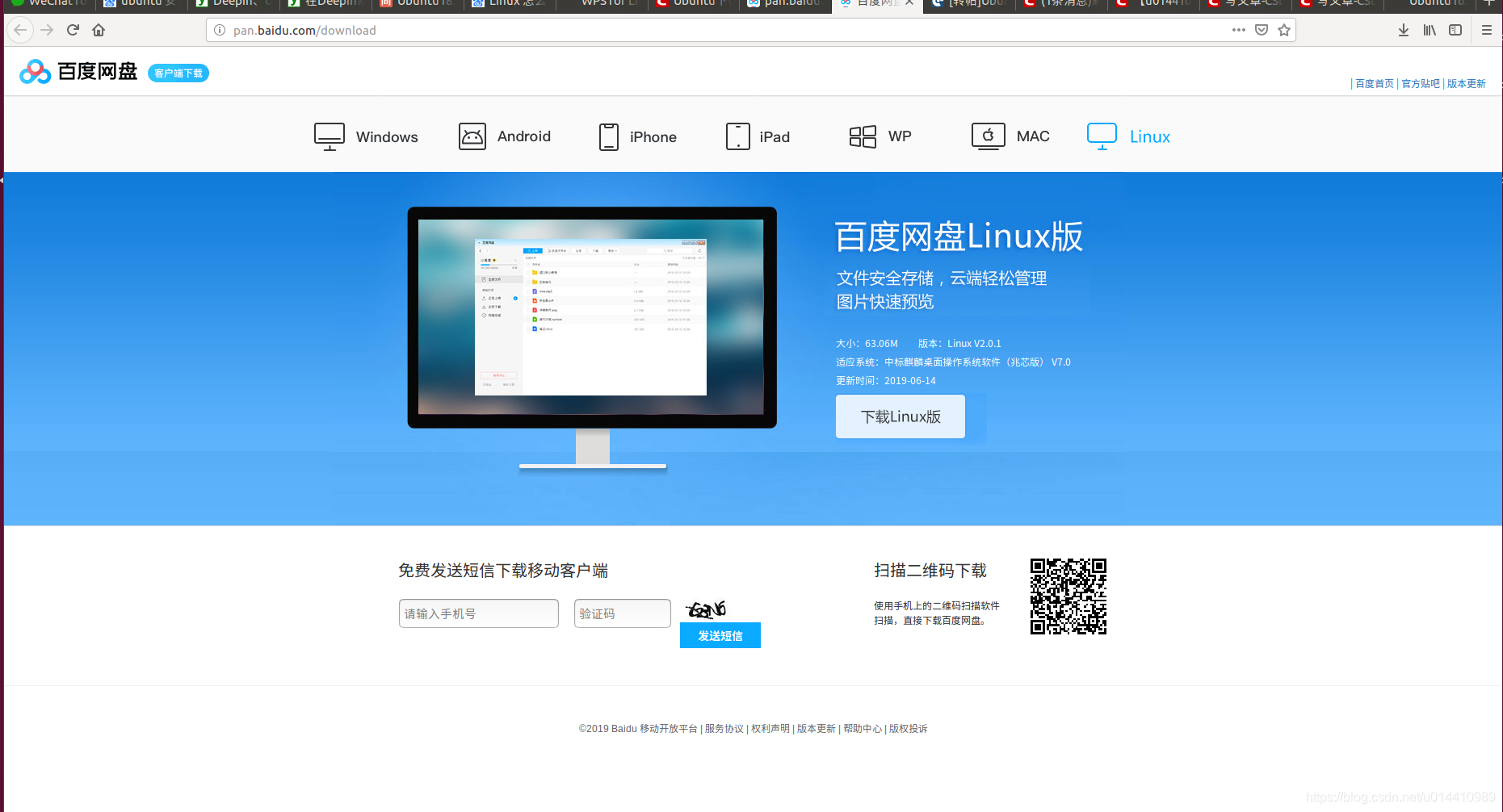Screen dimensions: 1503x812
Task: Select the Android platform tab label
Action: 524,136
